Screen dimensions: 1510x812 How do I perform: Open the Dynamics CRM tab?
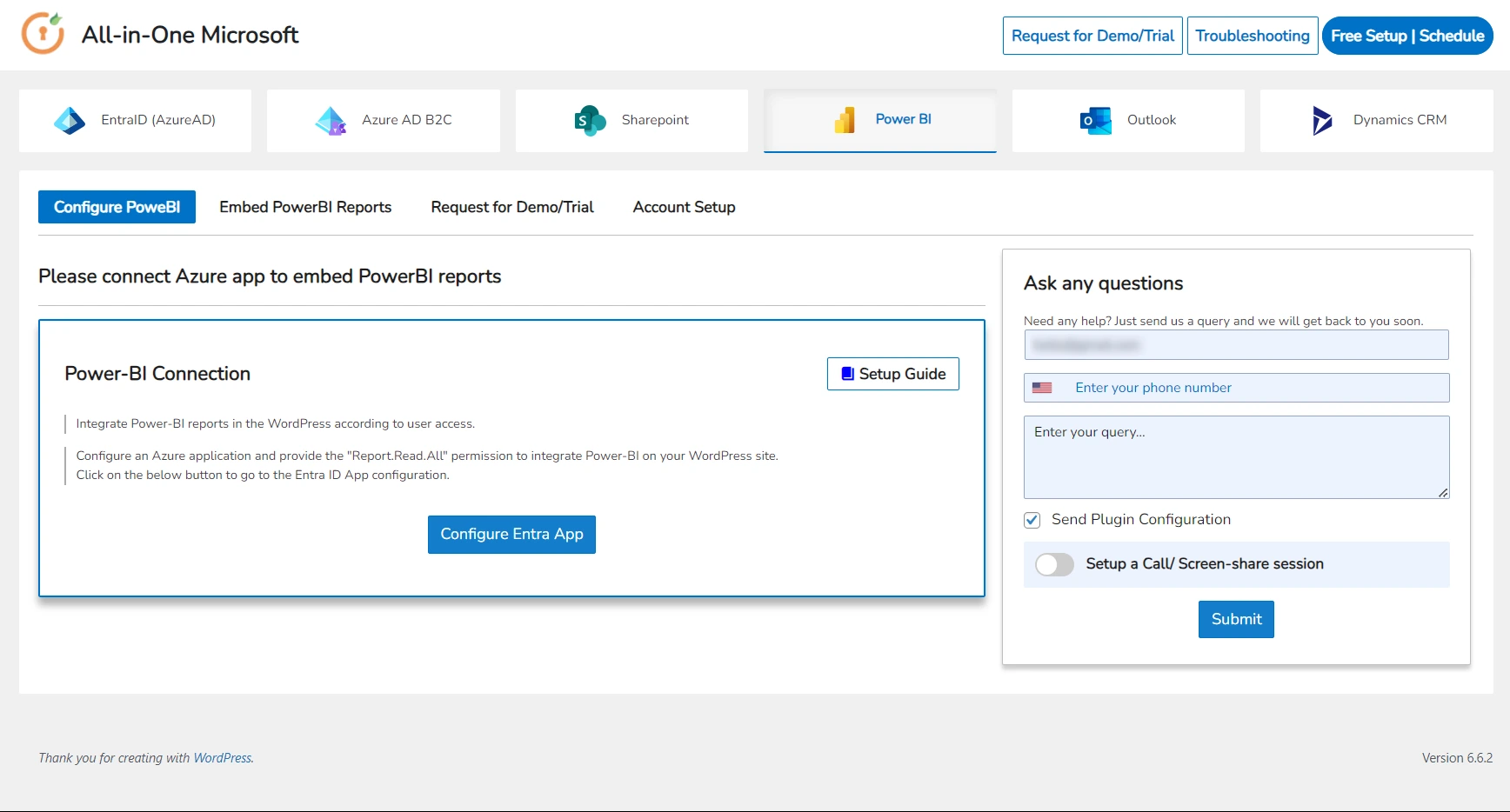1377,120
